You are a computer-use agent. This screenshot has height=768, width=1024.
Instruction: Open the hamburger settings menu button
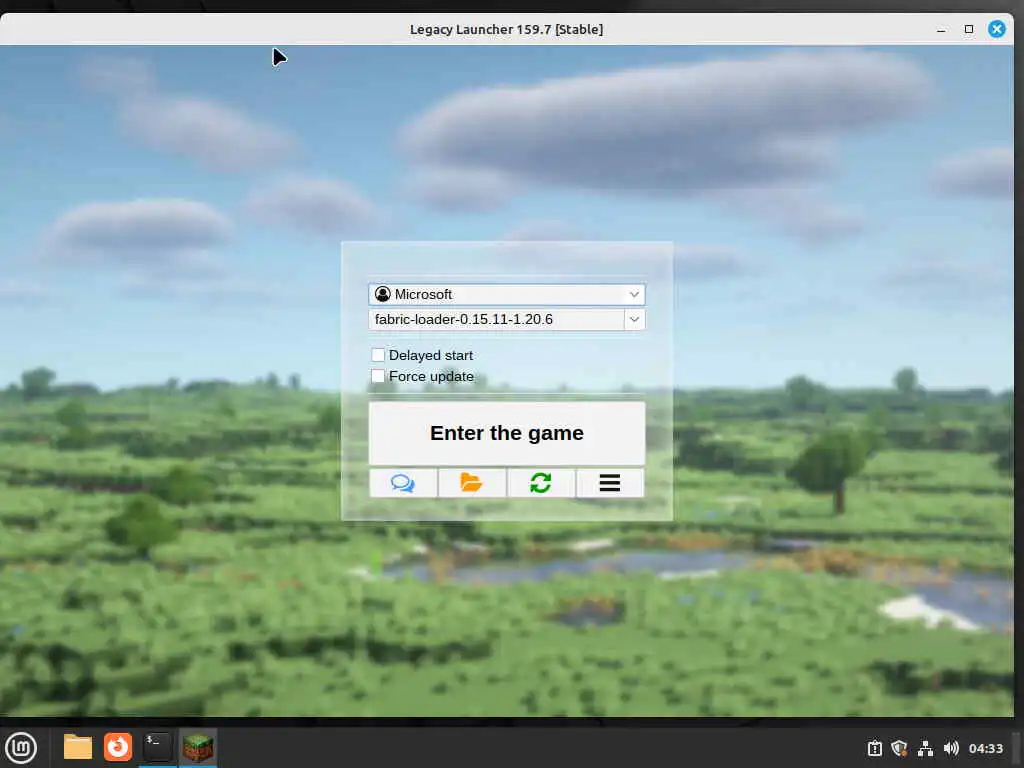[x=610, y=483]
